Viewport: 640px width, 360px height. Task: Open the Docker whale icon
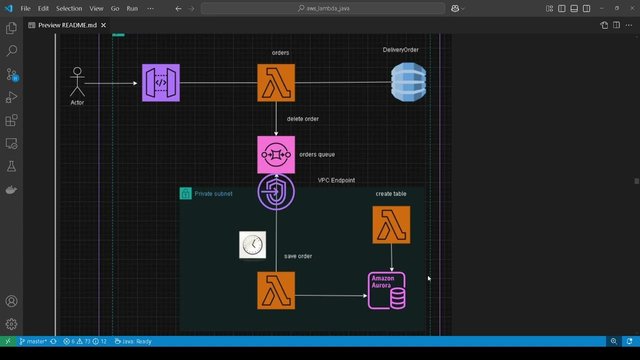point(11,190)
